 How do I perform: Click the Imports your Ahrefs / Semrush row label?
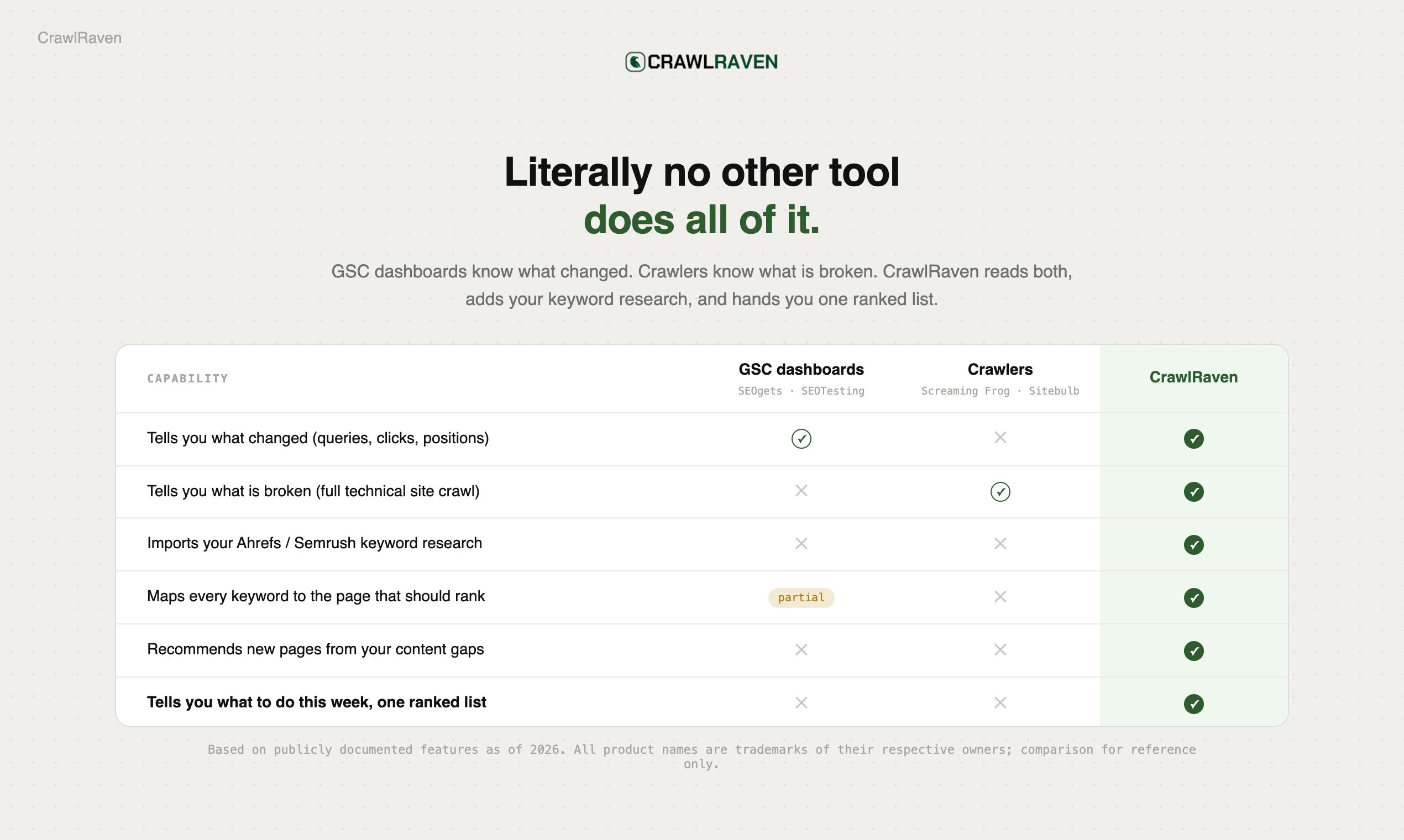(314, 543)
